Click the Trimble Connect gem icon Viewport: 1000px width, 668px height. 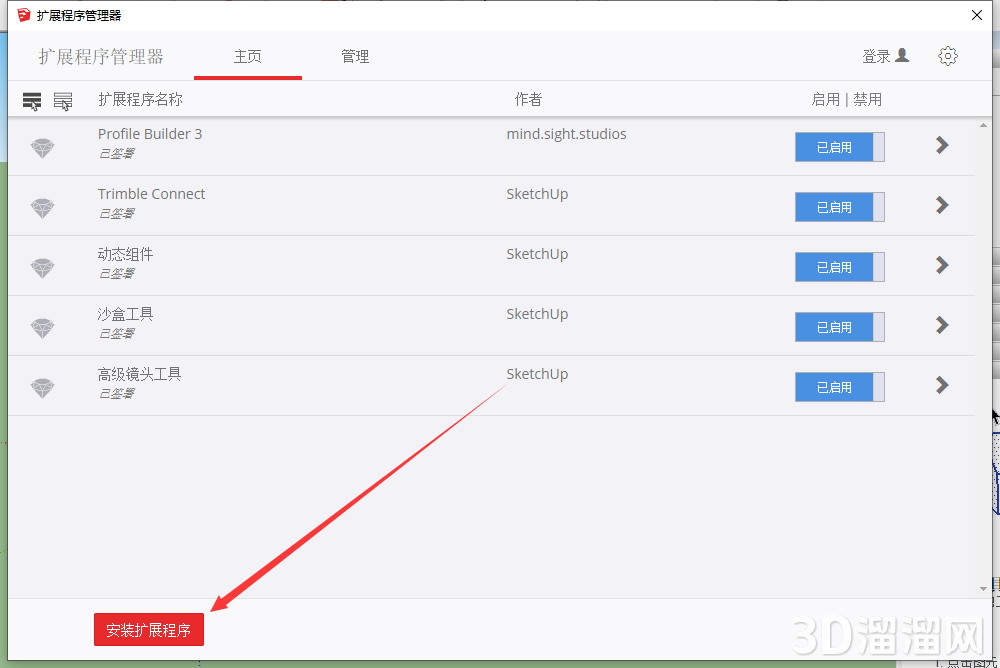(42, 208)
